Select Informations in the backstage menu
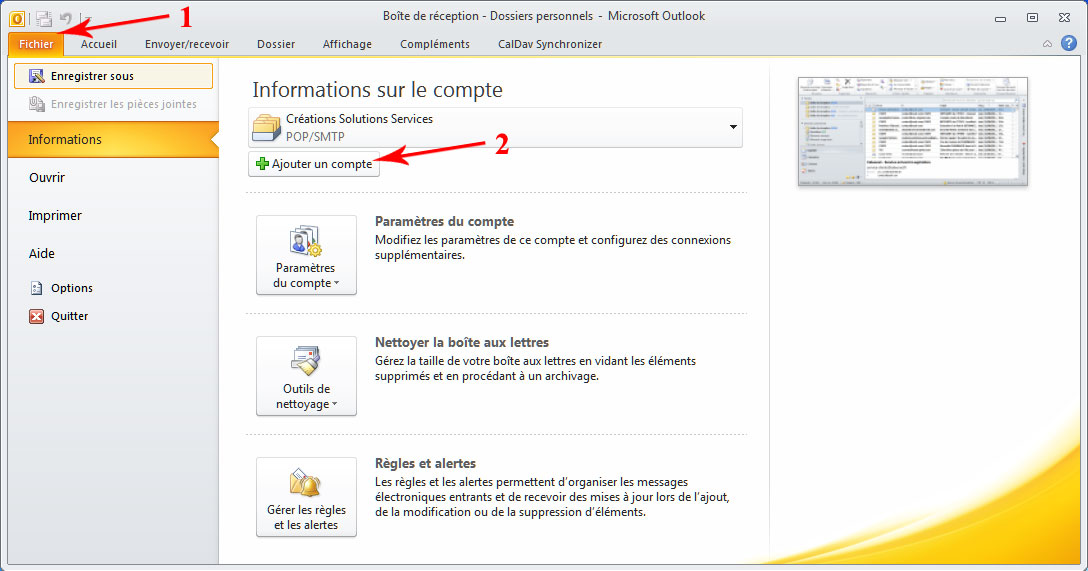The width and height of the screenshot is (1088, 571). tap(113, 139)
